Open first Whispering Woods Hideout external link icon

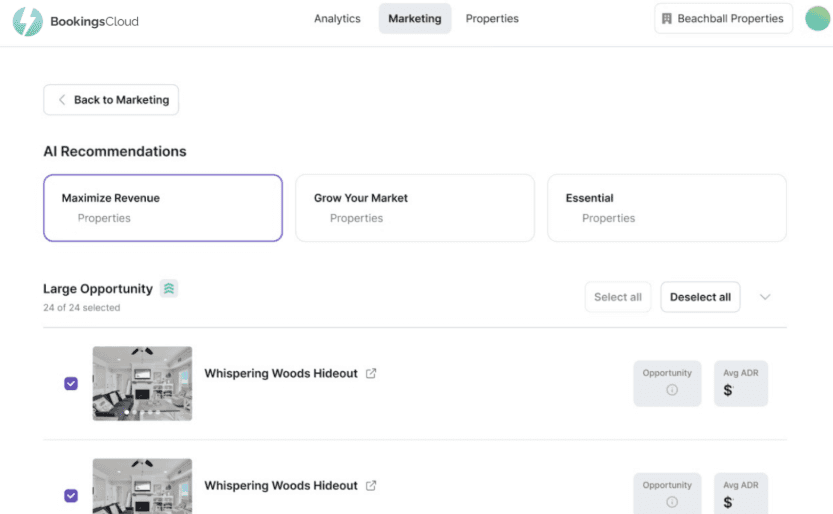pos(371,373)
